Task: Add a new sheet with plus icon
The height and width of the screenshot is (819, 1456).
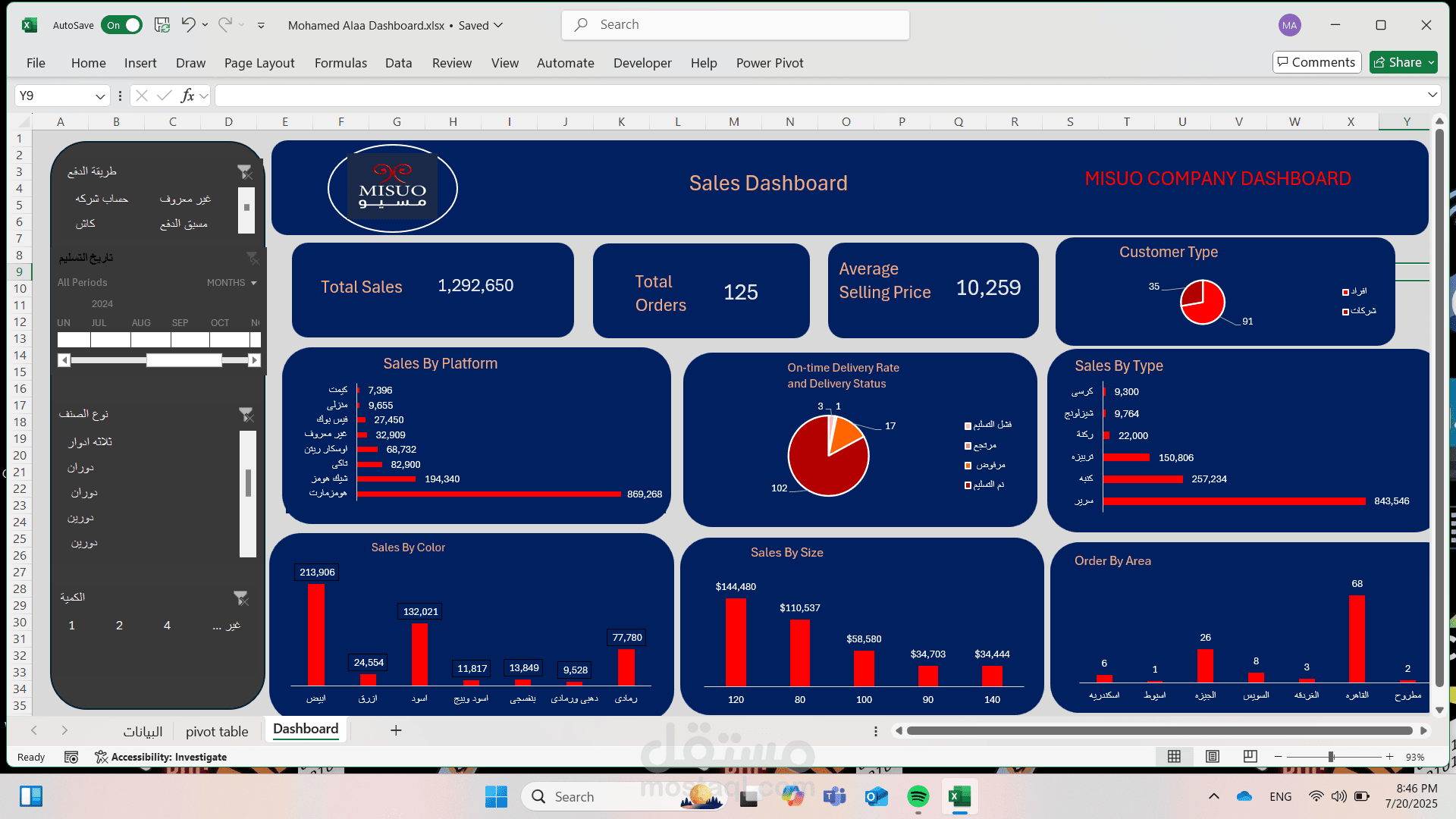Action: [x=396, y=730]
